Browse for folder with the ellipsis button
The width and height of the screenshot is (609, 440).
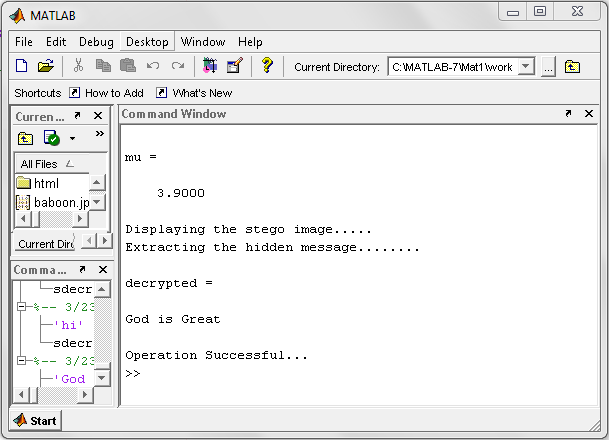(548, 67)
